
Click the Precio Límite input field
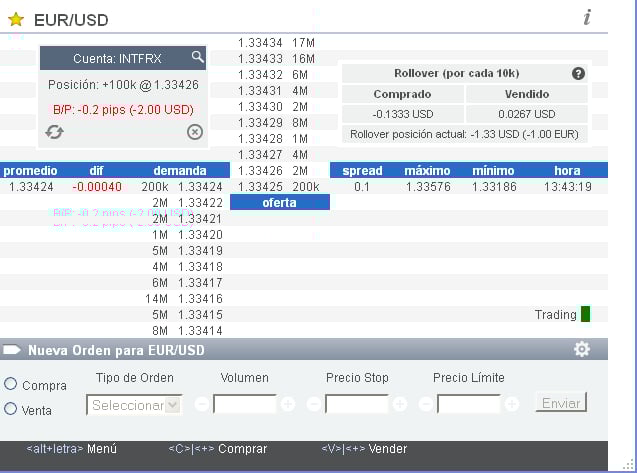point(468,404)
